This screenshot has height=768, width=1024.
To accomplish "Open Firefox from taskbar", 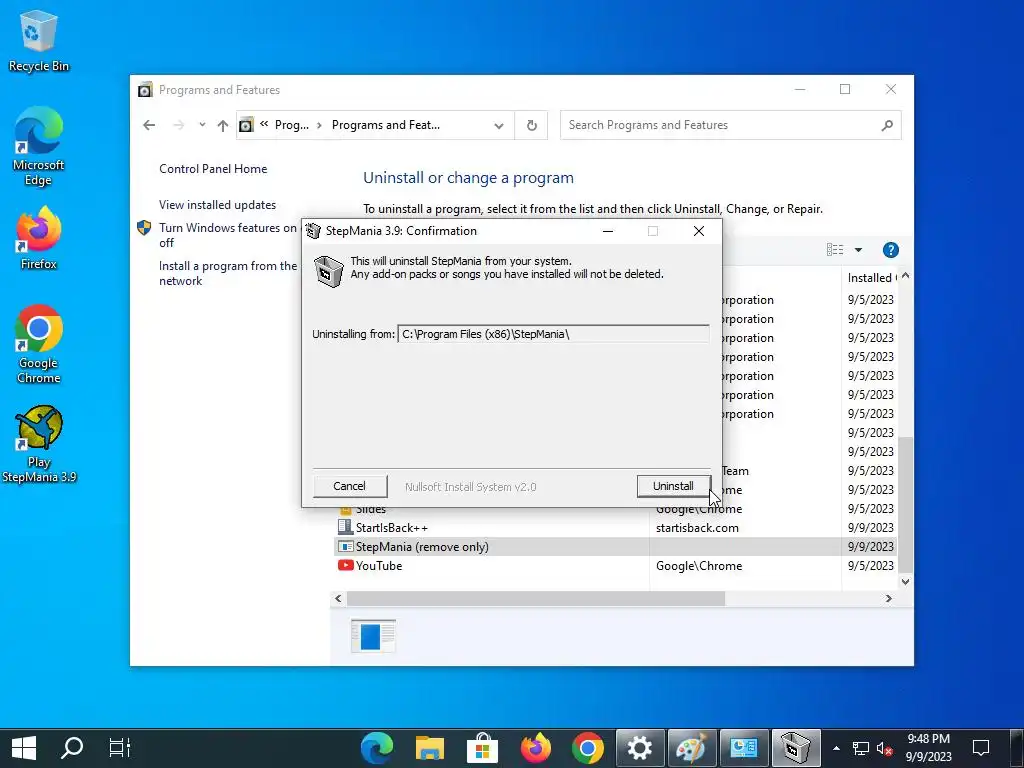I will [x=536, y=748].
